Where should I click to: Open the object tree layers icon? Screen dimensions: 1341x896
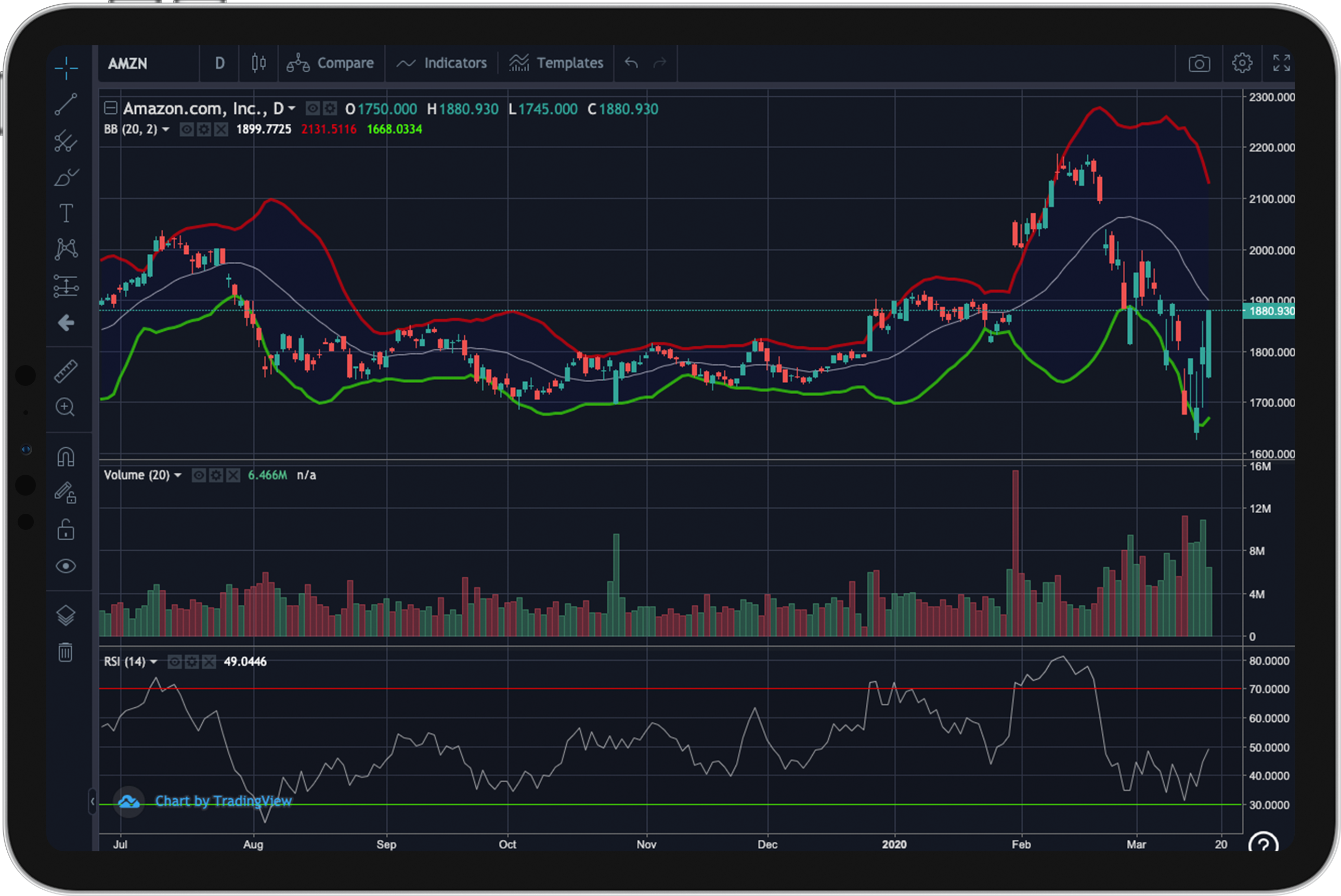pos(66,615)
